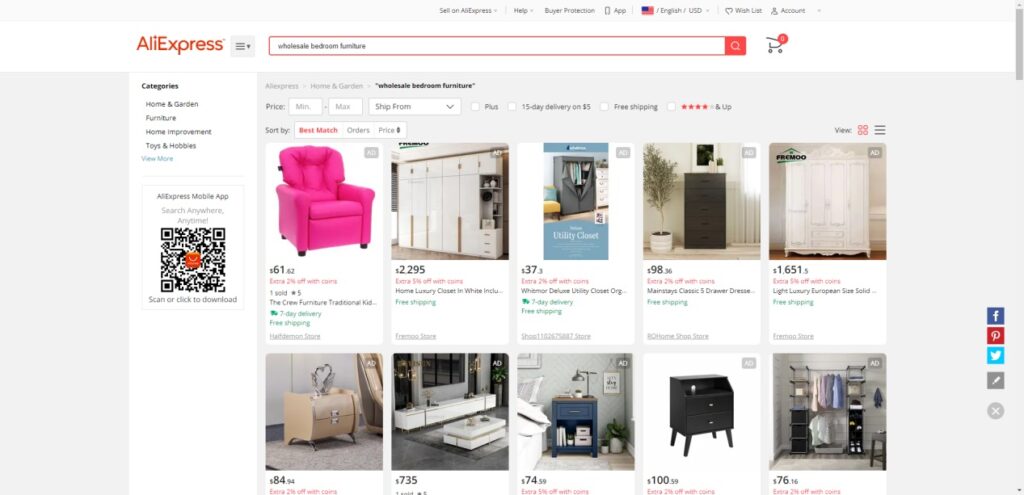
Task: Open the categories hamburger menu dropdown
Action: click(x=242, y=46)
